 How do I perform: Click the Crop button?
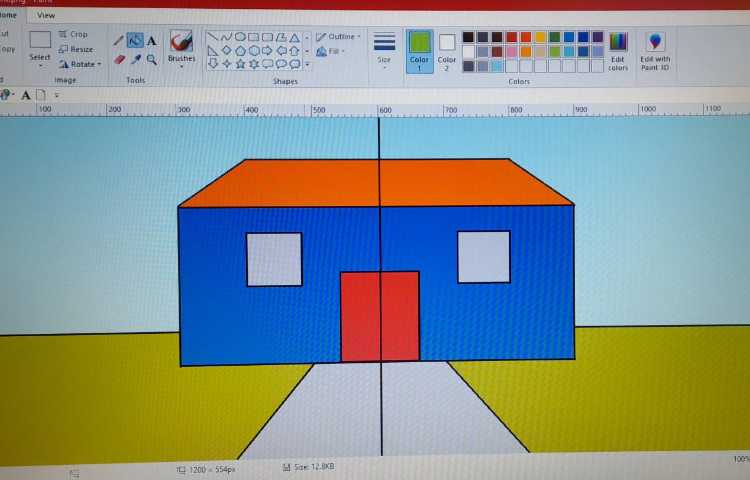[73, 34]
